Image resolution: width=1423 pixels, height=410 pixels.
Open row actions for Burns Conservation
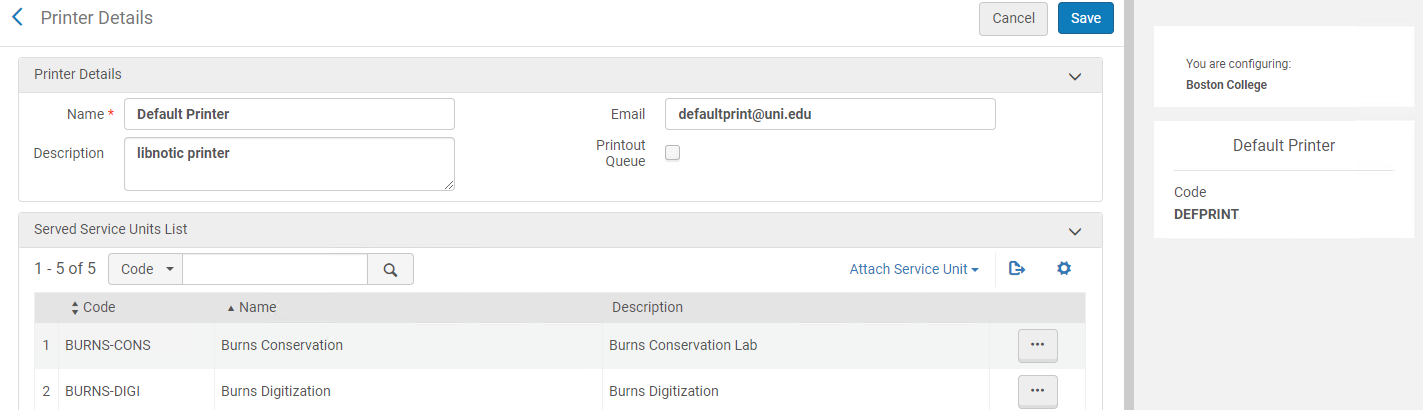(1037, 345)
